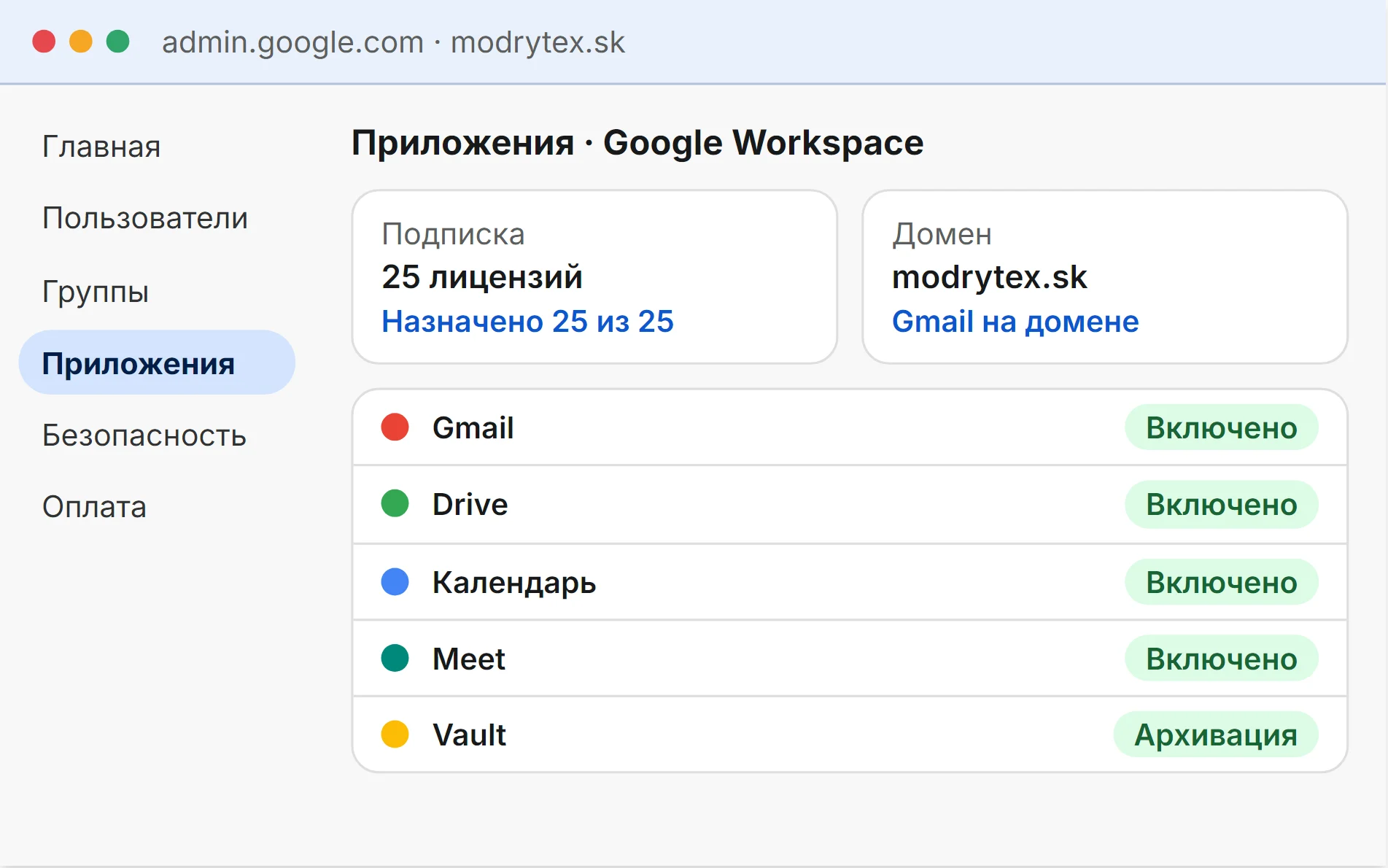Open Безопасность settings in sidebar
The image size is (1388, 868).
pyautogui.click(x=144, y=435)
